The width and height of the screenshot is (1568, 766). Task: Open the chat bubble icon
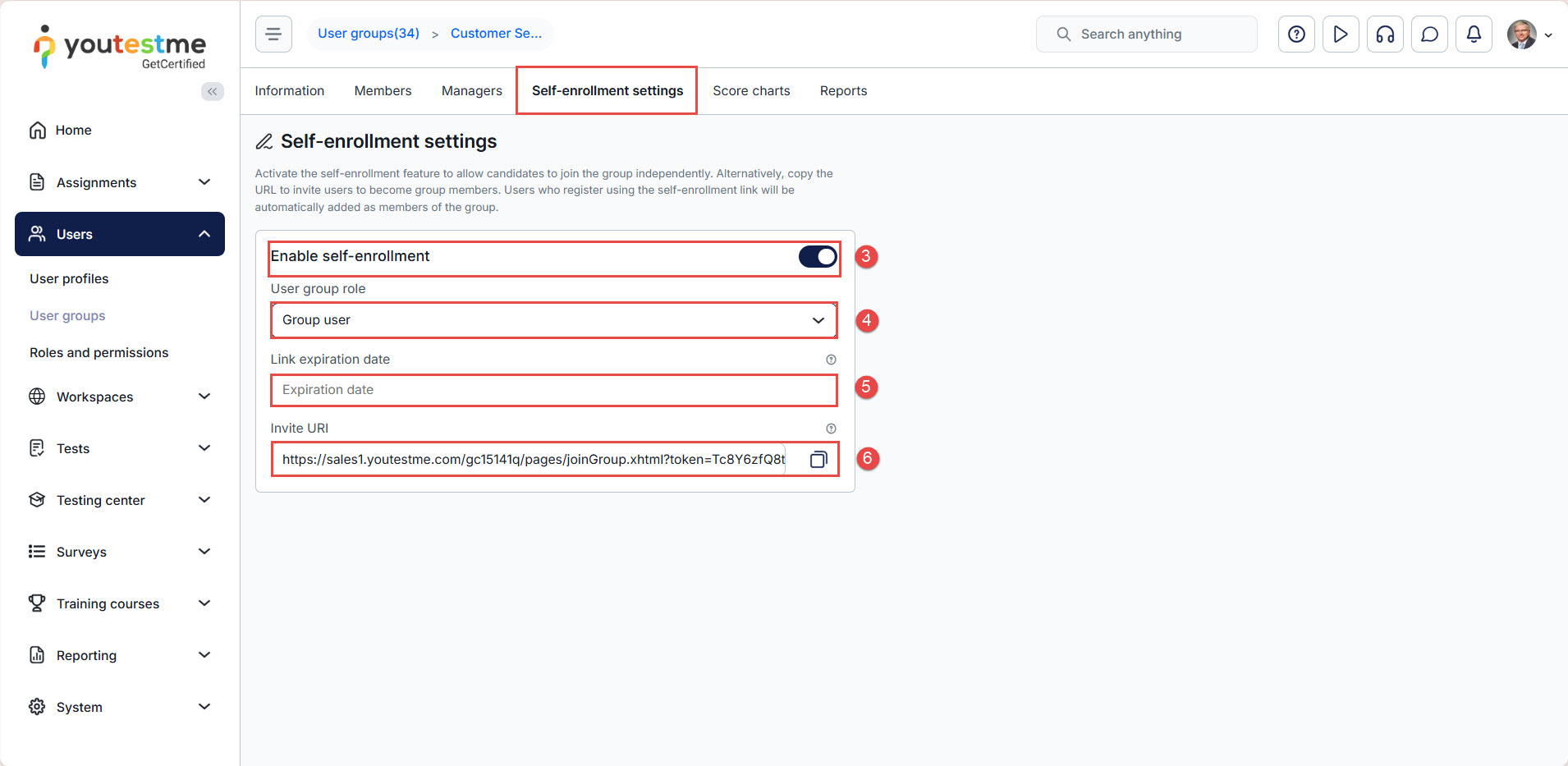[x=1429, y=34]
